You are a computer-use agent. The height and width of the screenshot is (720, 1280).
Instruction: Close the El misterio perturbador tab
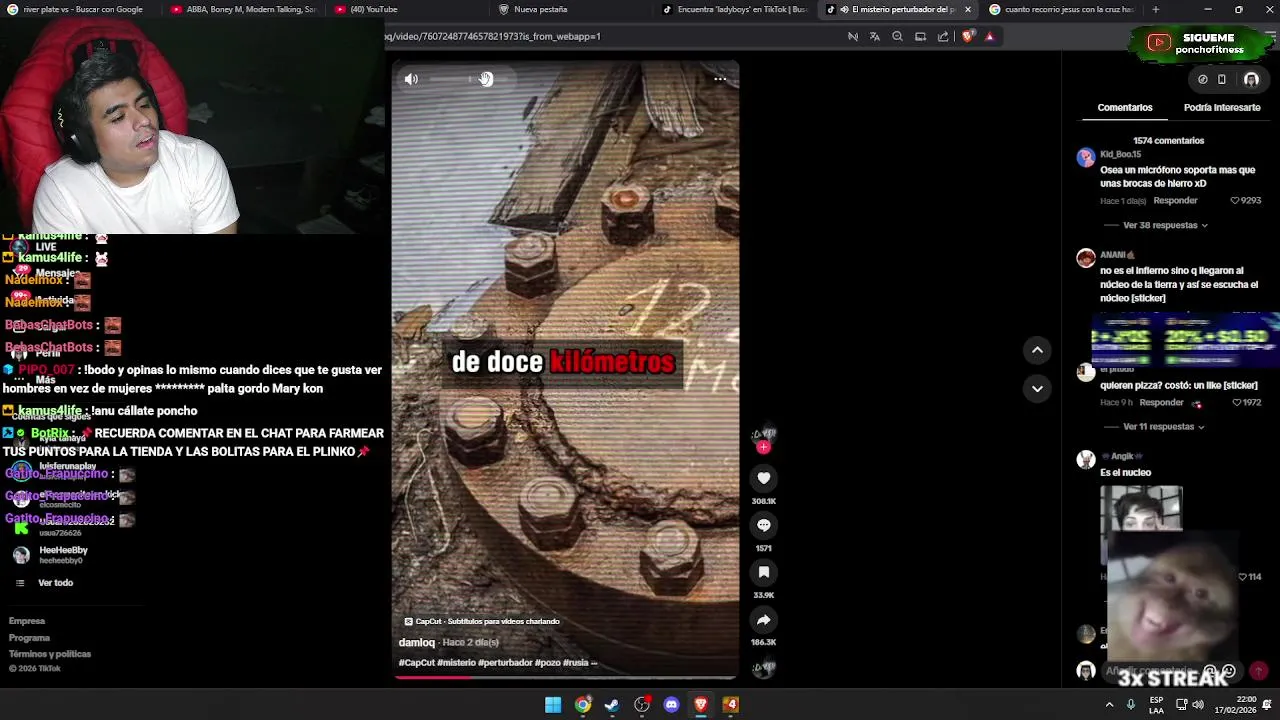[967, 9]
